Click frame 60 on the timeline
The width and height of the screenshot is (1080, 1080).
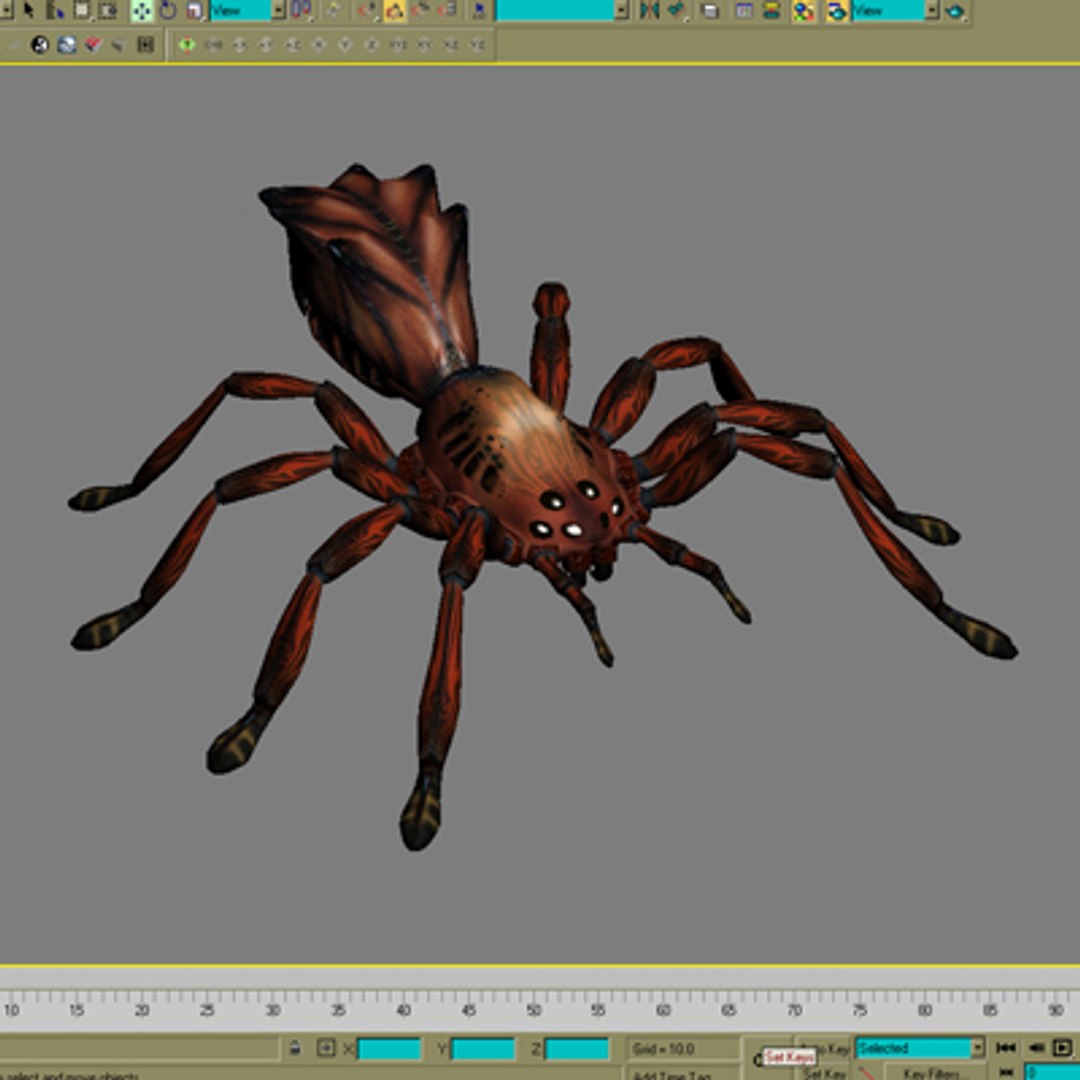point(663,1010)
